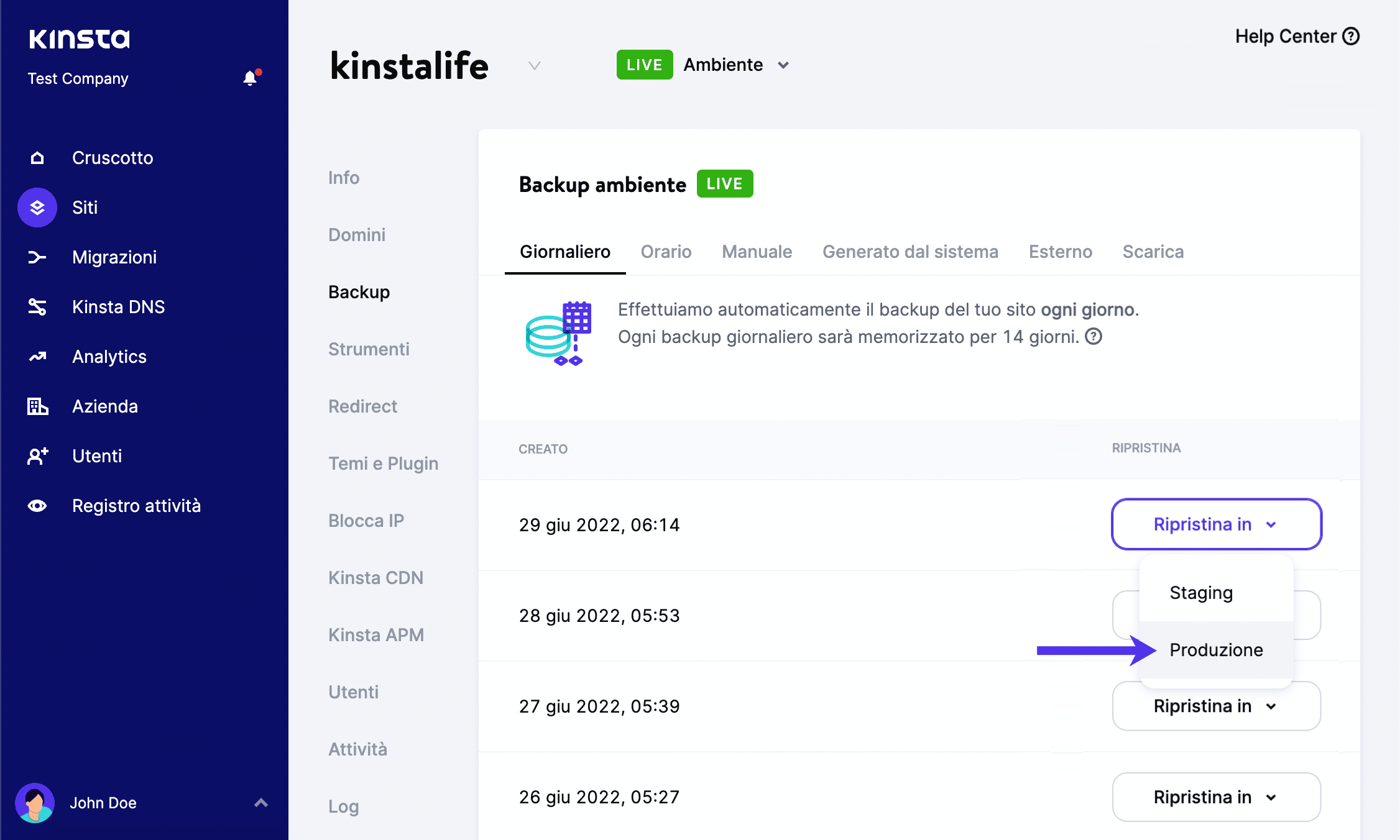The height and width of the screenshot is (840, 1400).
Task: Open Strumenti site section
Action: pyautogui.click(x=369, y=349)
